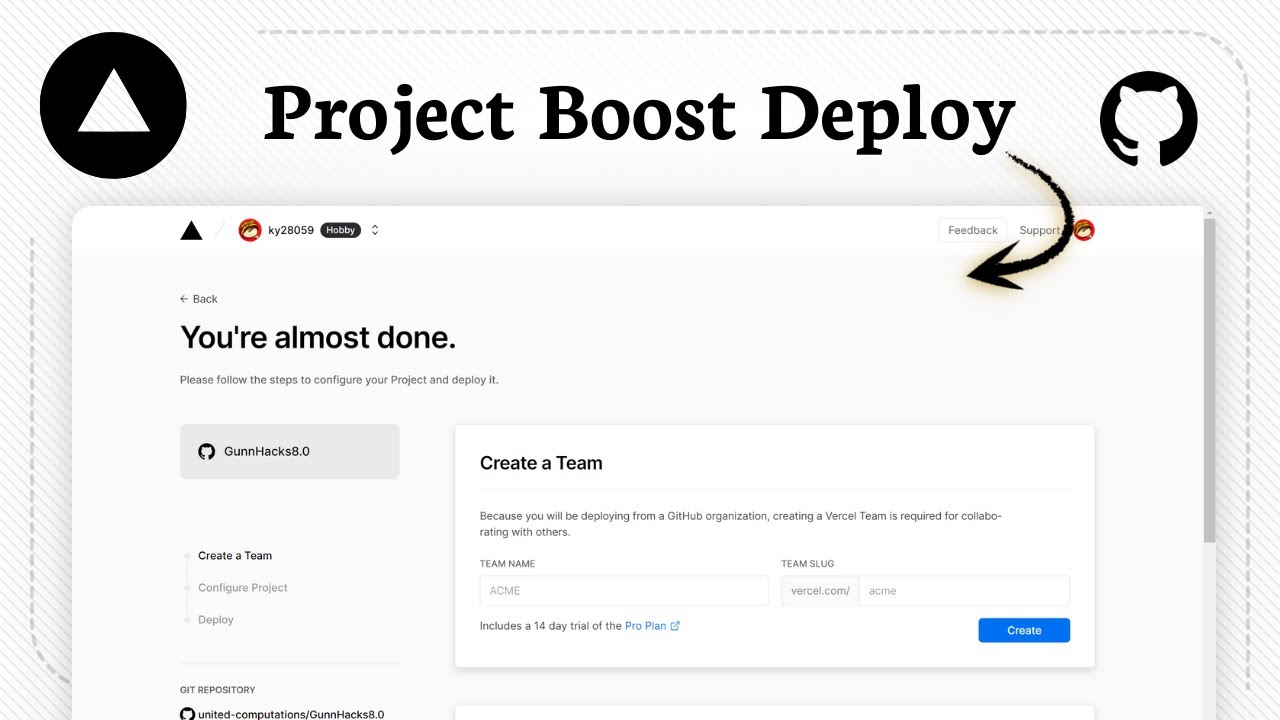The height and width of the screenshot is (720, 1280).
Task: Click the "vercel.com/" slug prefix
Action: (x=820, y=590)
